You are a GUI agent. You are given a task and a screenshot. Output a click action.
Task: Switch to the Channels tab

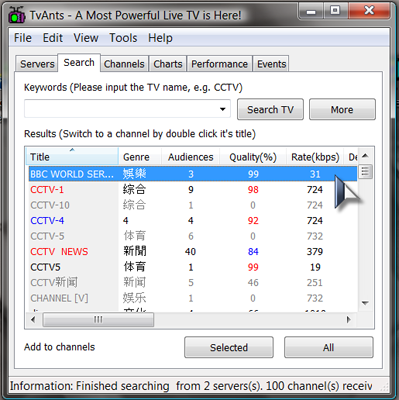pyautogui.click(x=124, y=64)
